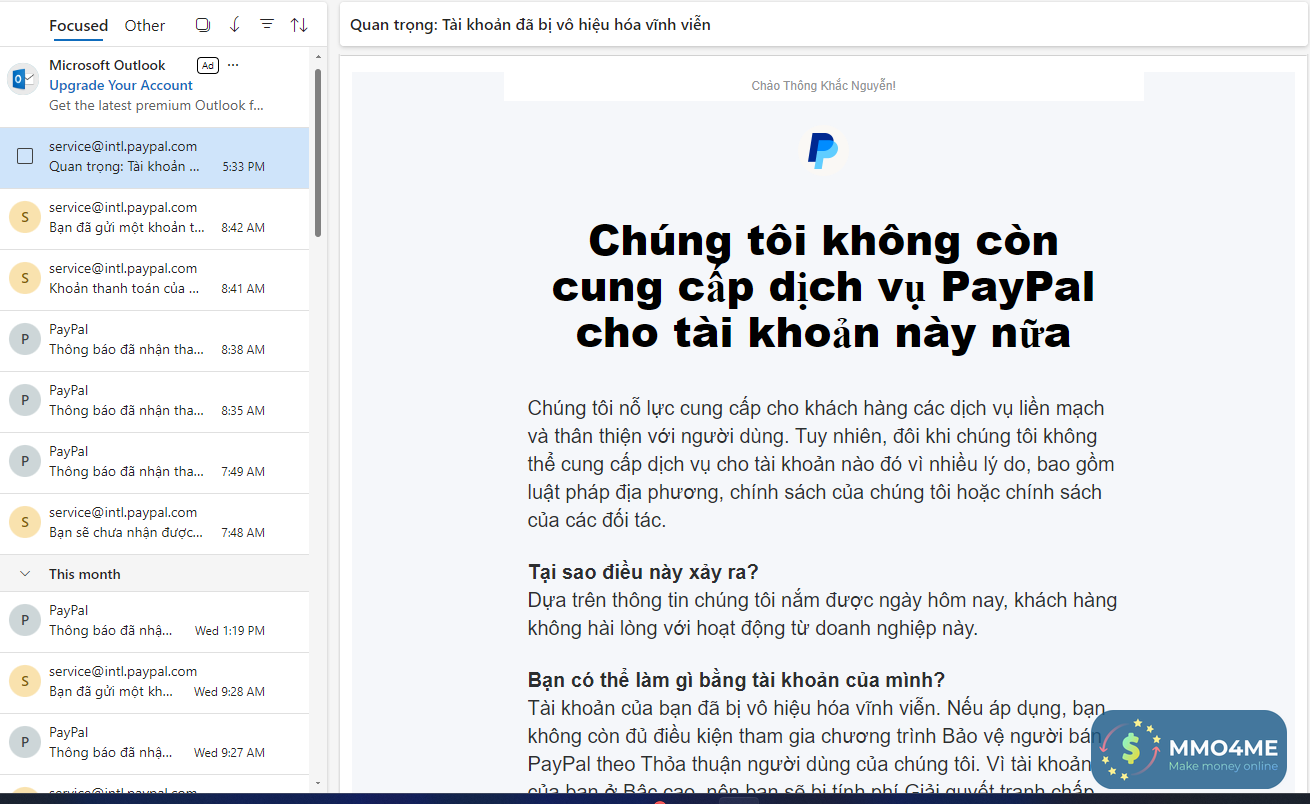The image size is (1310, 804).
Task: Click the Select all messages icon
Action: (x=203, y=25)
